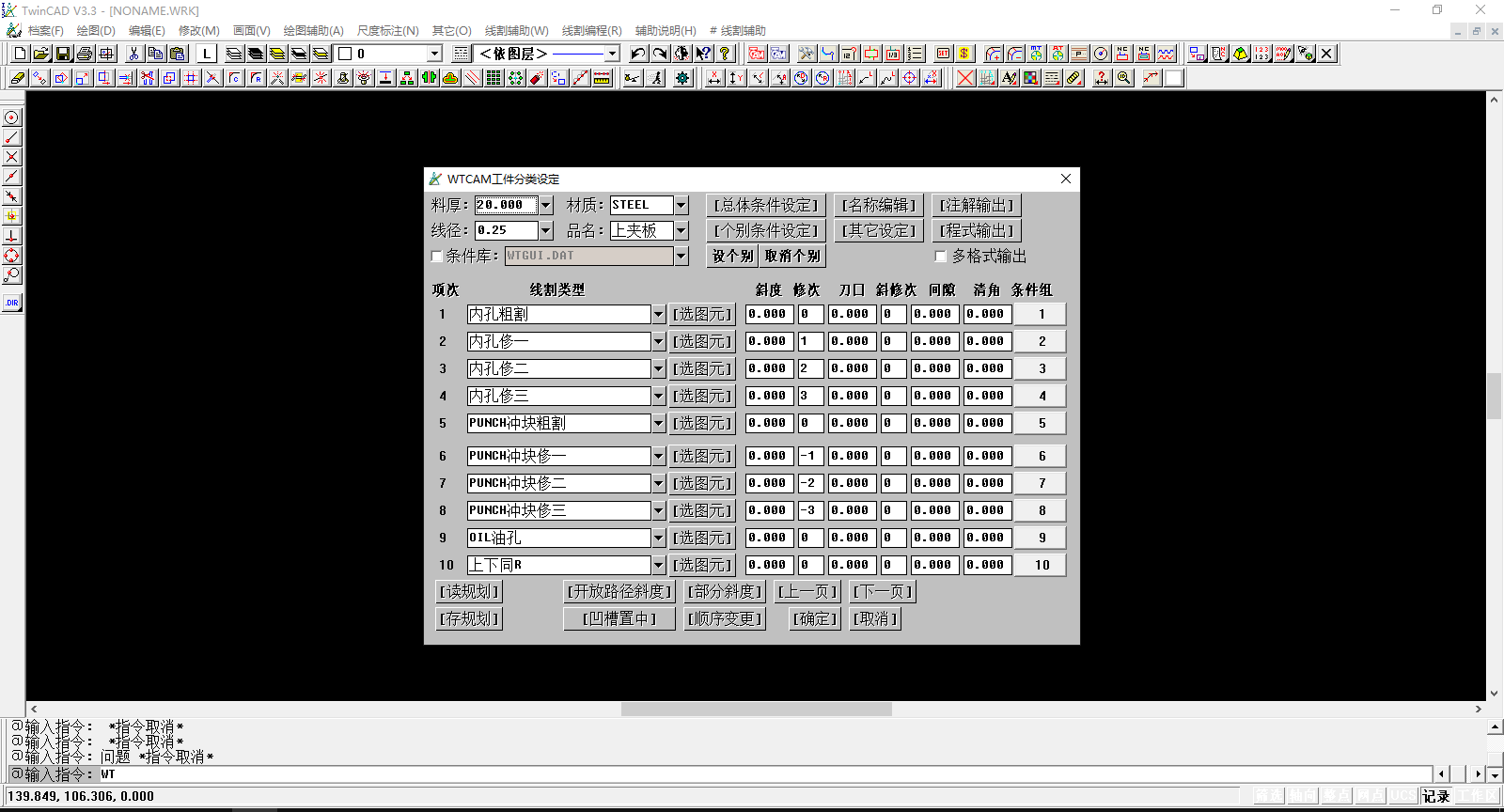The image size is (1504, 812).
Task: Click [选图元] for row 5
Action: click(x=702, y=423)
